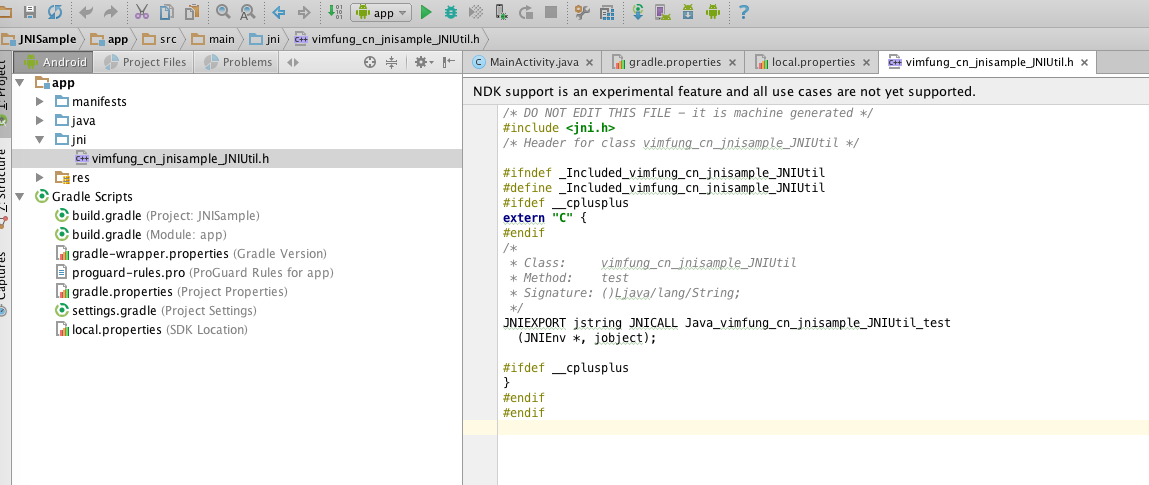Open Find with the magnifier icon
This screenshot has width=1149, height=485.
coord(222,13)
